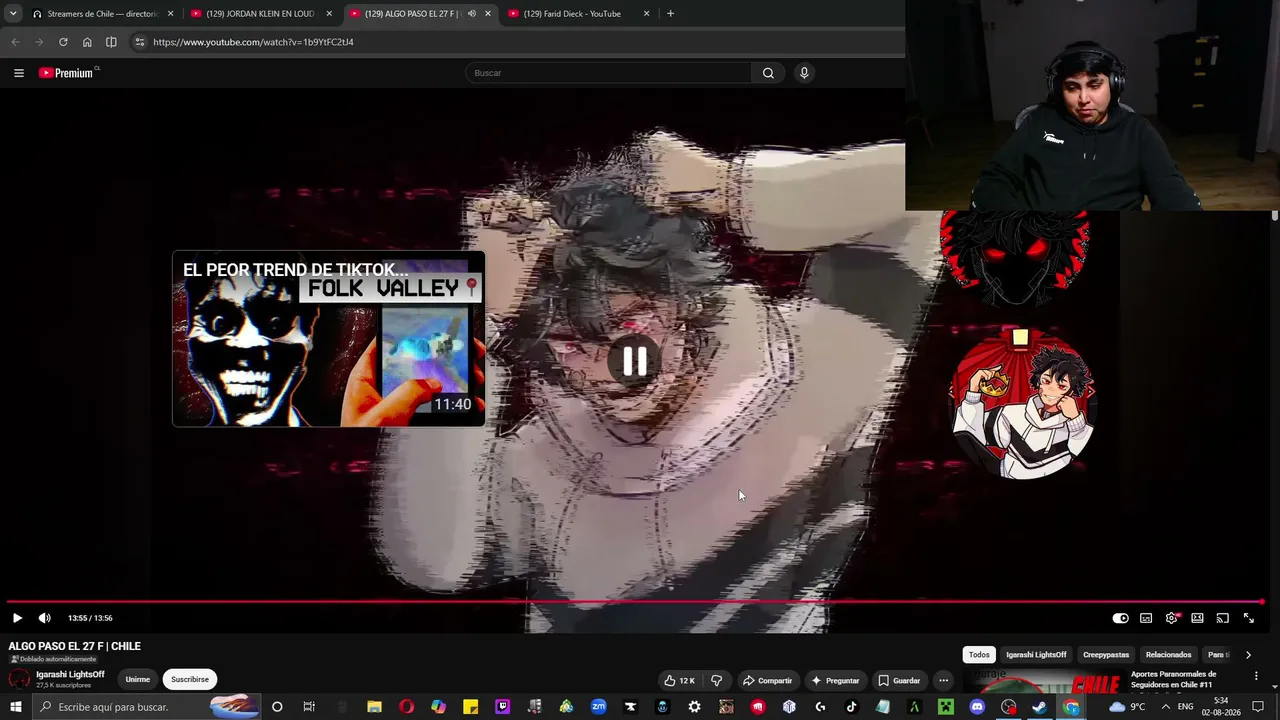Open a new browser tab
The width and height of the screenshot is (1280, 720).
(670, 14)
